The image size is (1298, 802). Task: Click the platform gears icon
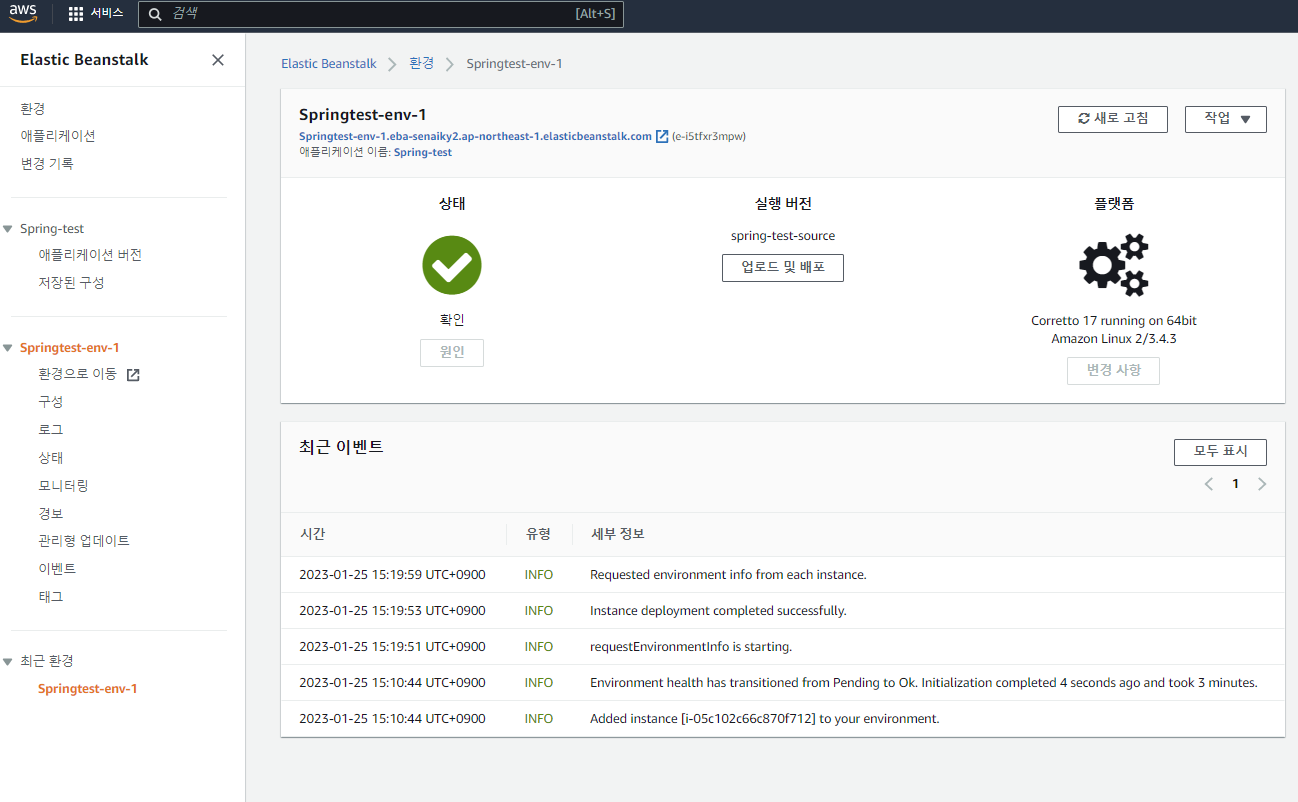click(1113, 265)
